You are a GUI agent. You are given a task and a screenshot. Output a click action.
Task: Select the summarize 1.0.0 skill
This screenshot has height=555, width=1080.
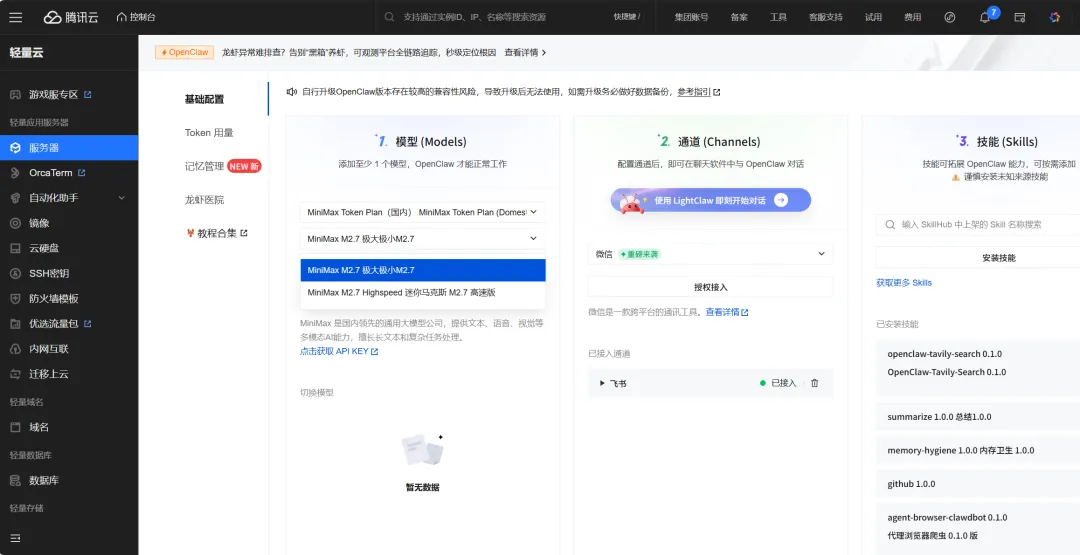pos(978,417)
